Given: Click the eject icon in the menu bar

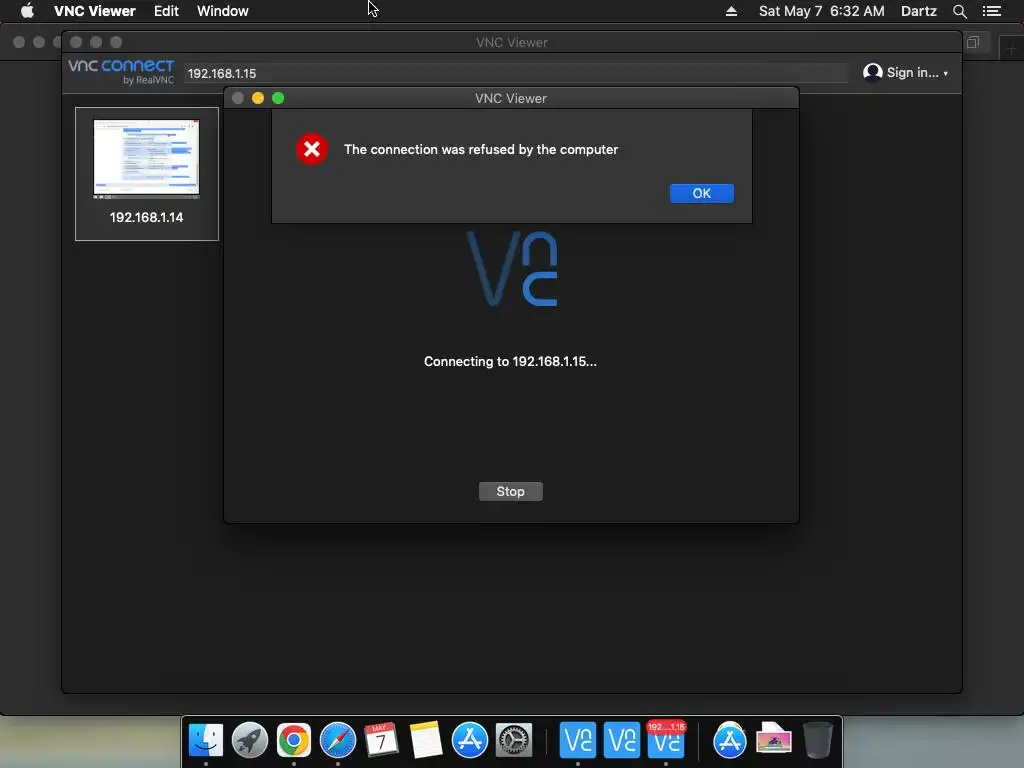Looking at the screenshot, I should [731, 11].
